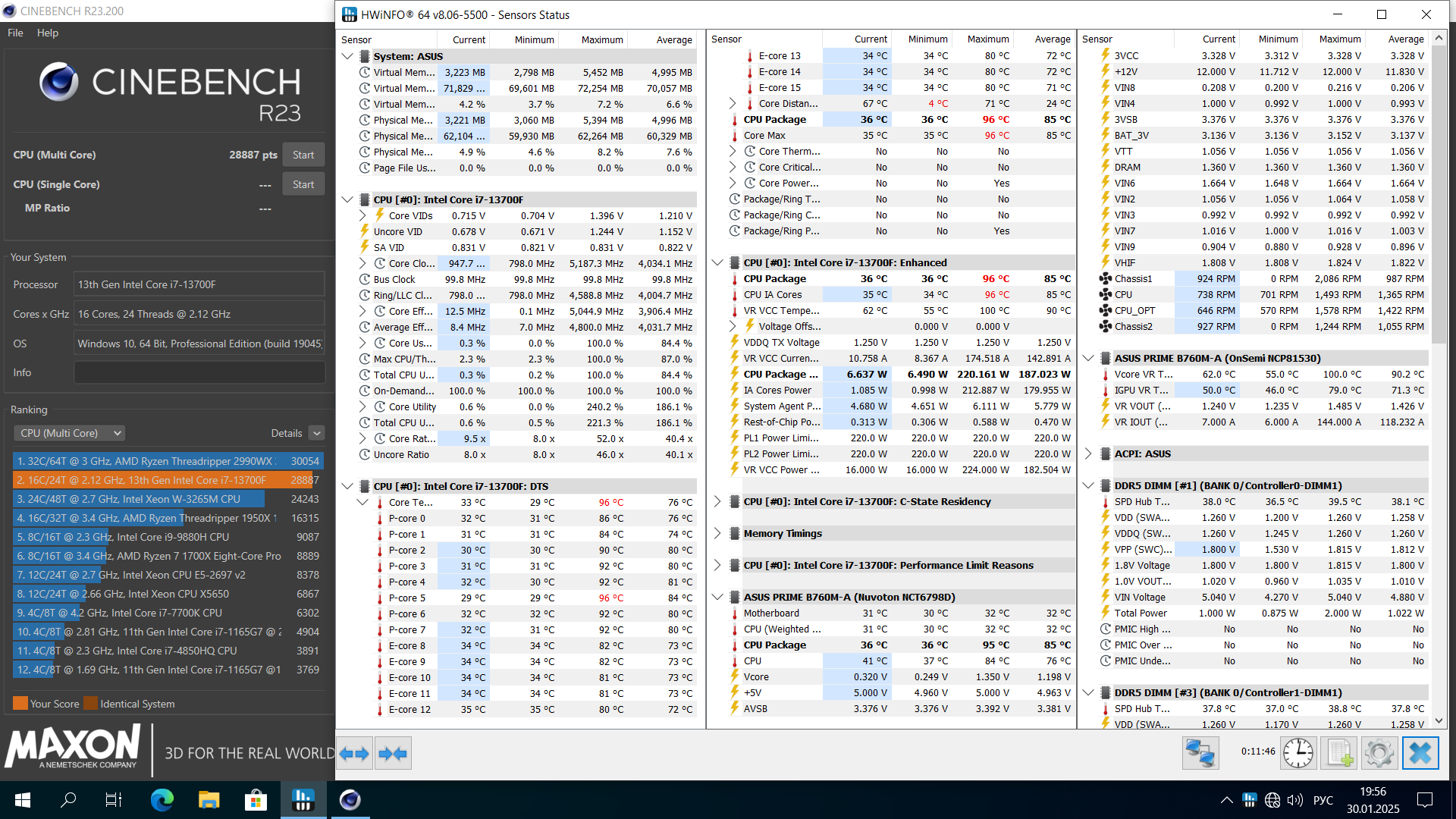The width and height of the screenshot is (1456, 819).
Task: Start the CPU Single Core test
Action: coord(303,184)
